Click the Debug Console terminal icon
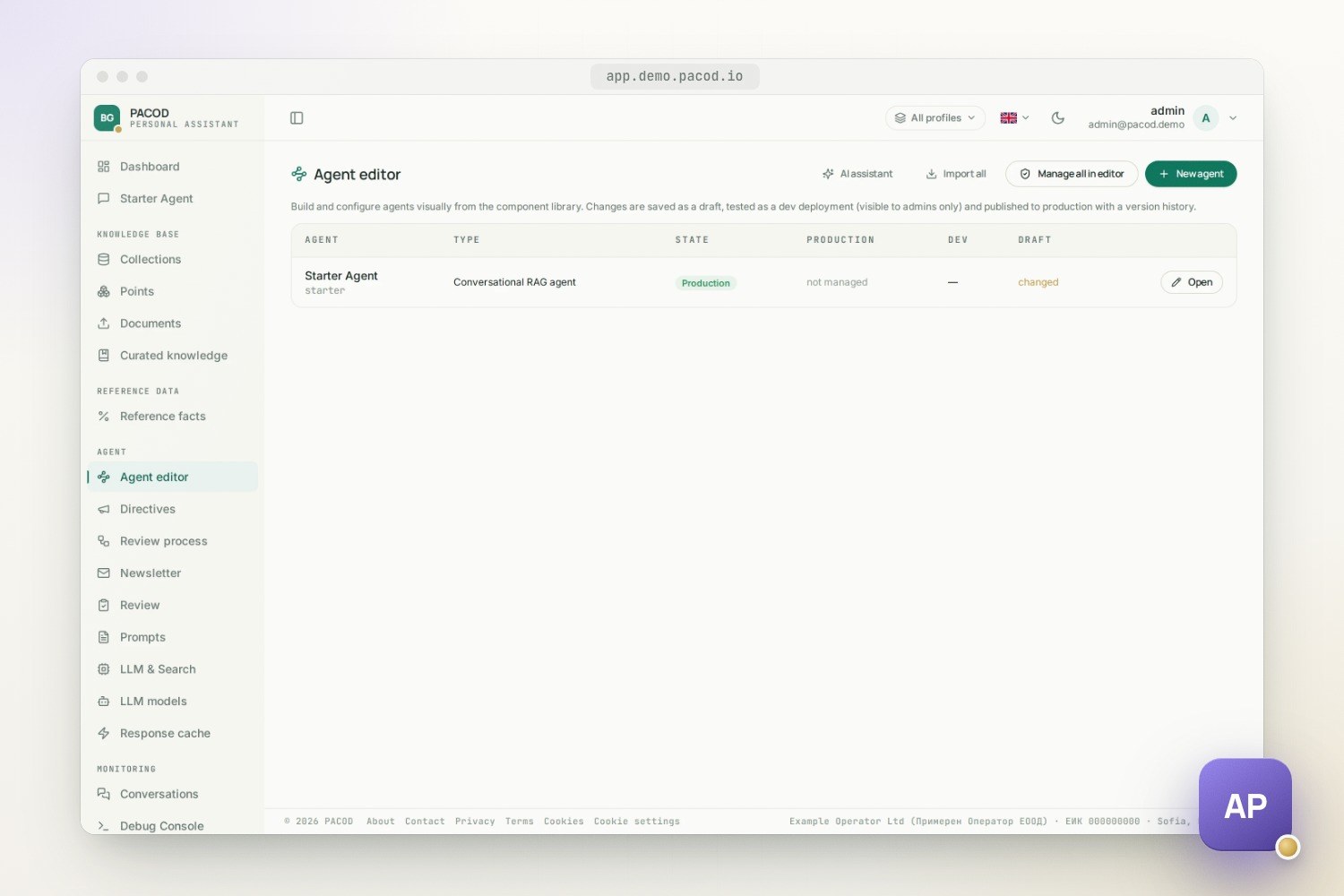The width and height of the screenshot is (1344, 896). (104, 826)
